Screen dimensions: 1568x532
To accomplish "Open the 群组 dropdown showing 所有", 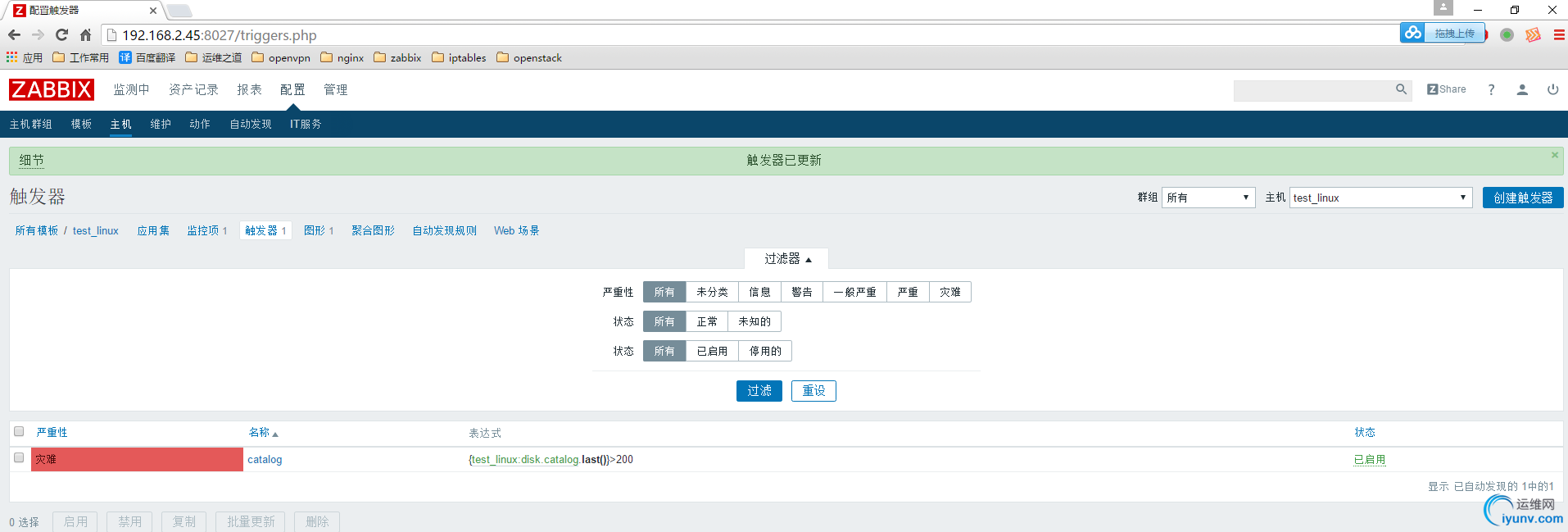I will [x=1208, y=198].
